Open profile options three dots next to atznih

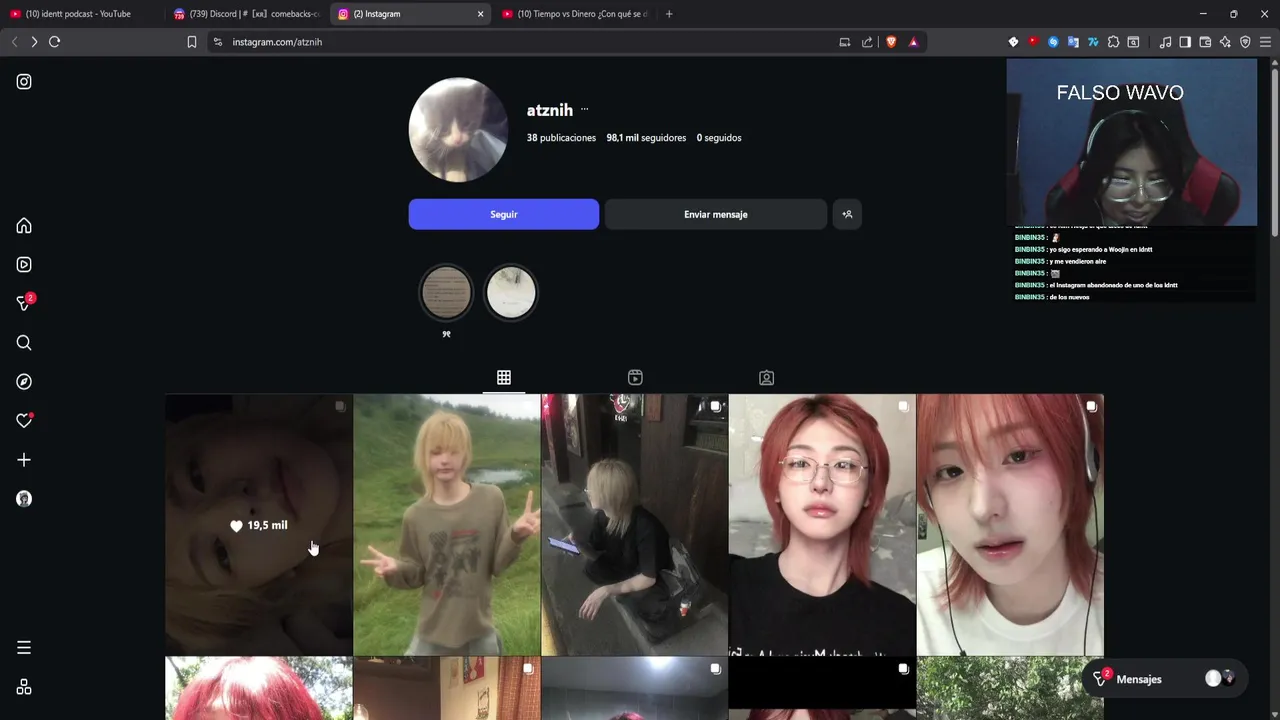[585, 110]
